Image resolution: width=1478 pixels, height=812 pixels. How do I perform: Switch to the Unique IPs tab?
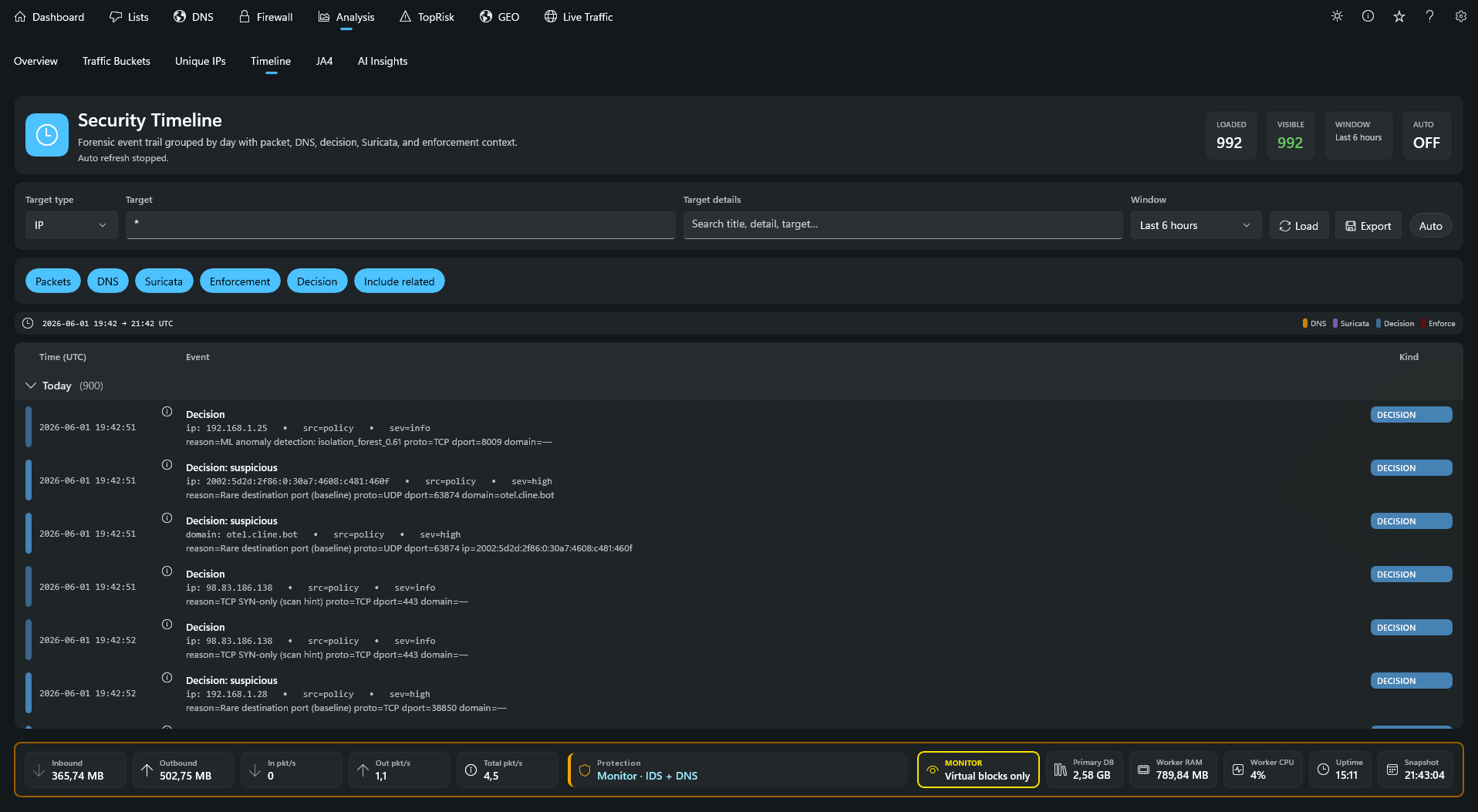(201, 61)
